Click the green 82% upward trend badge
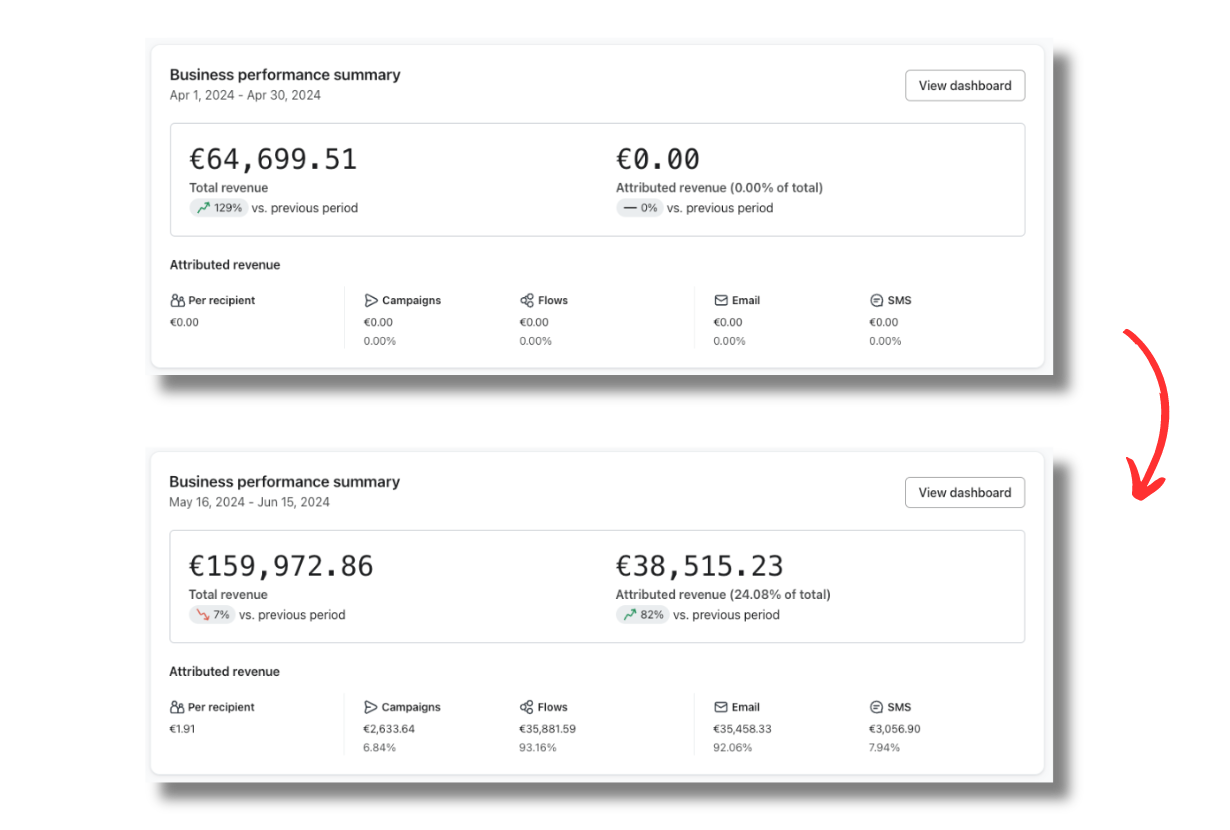This screenshot has width=1230, height=830. tap(642, 615)
